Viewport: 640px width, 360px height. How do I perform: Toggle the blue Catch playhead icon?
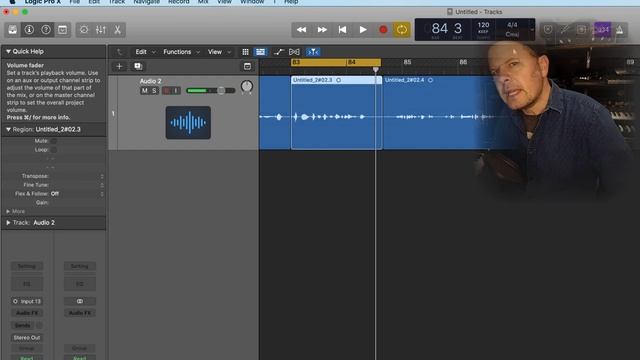(x=313, y=52)
